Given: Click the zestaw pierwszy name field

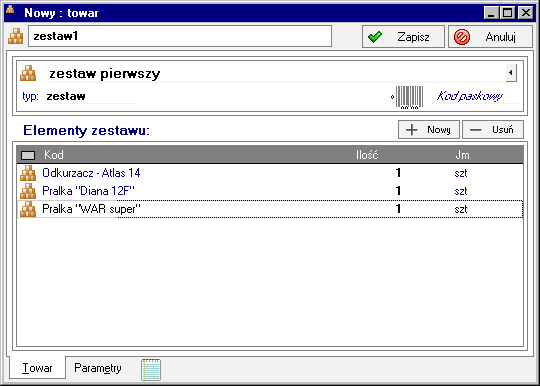Looking at the screenshot, I should (x=275, y=73).
